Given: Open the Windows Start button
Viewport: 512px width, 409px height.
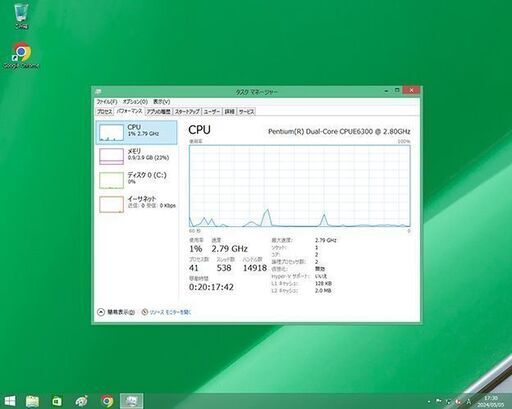Looking at the screenshot, I should [10, 401].
